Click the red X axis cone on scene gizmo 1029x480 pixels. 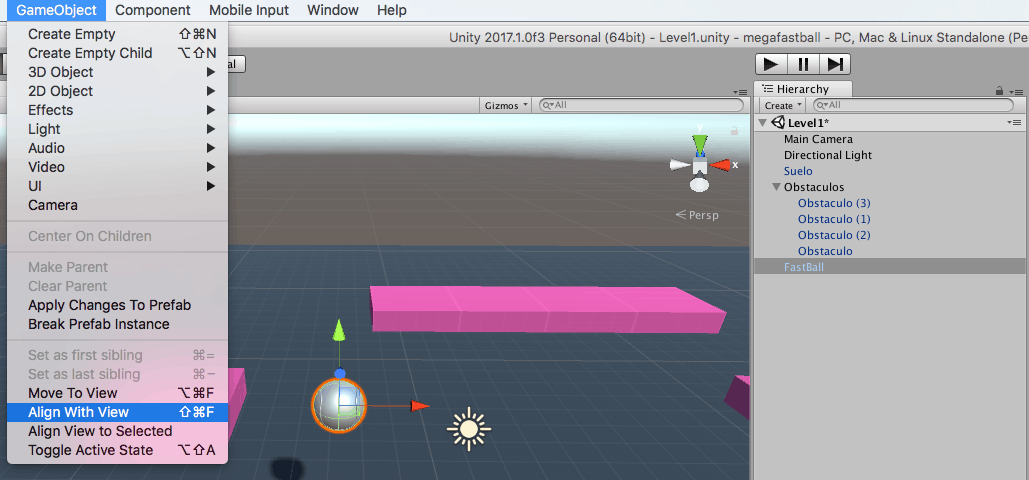pos(720,165)
